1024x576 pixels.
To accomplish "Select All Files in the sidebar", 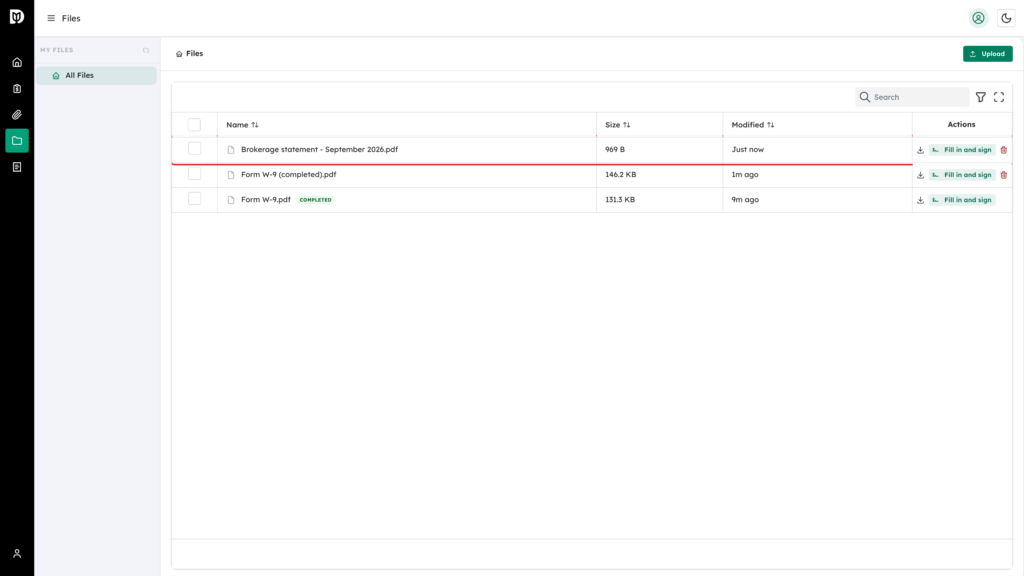I will point(96,76).
